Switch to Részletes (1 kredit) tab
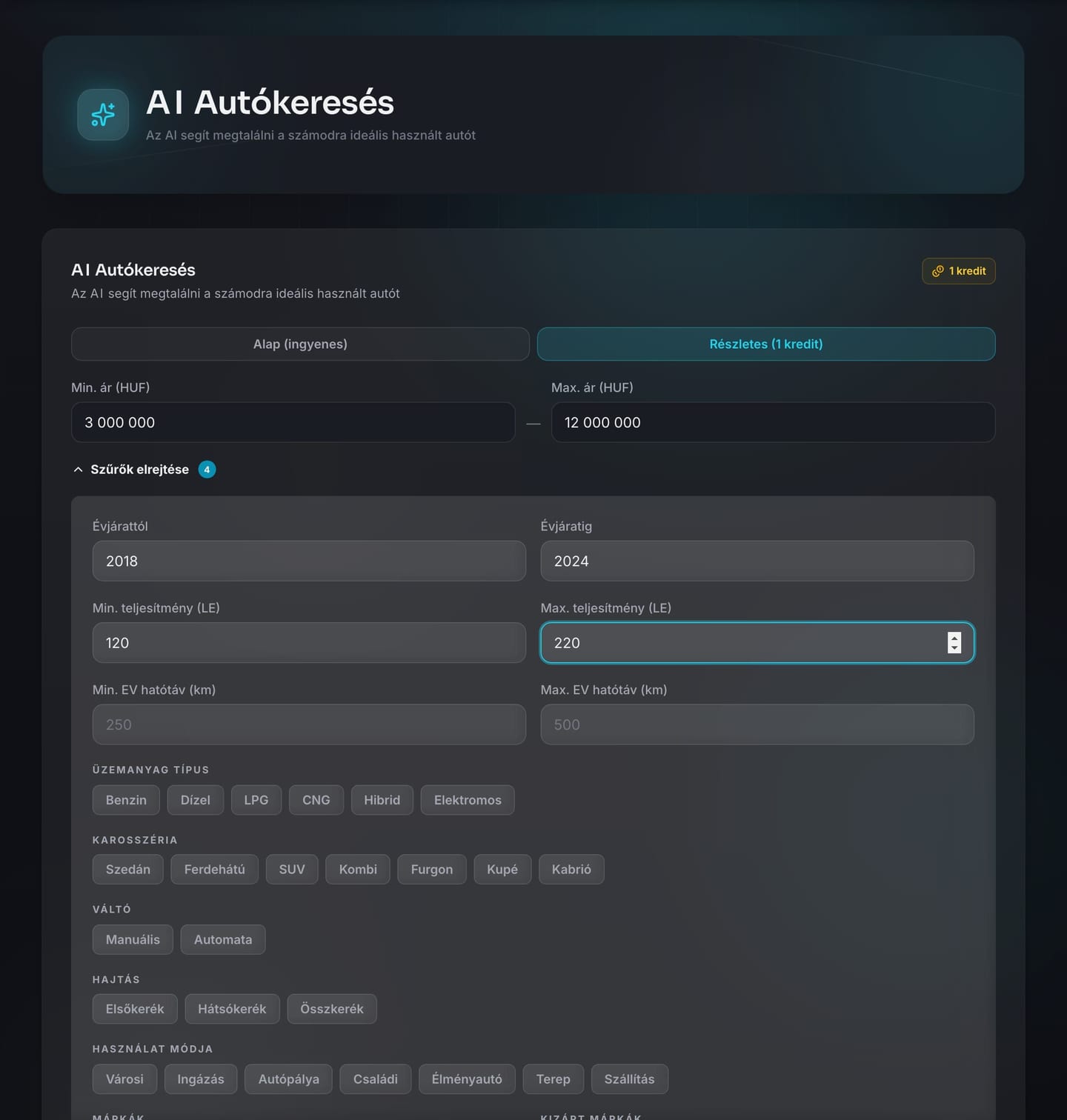The image size is (1067, 1120). click(x=766, y=344)
